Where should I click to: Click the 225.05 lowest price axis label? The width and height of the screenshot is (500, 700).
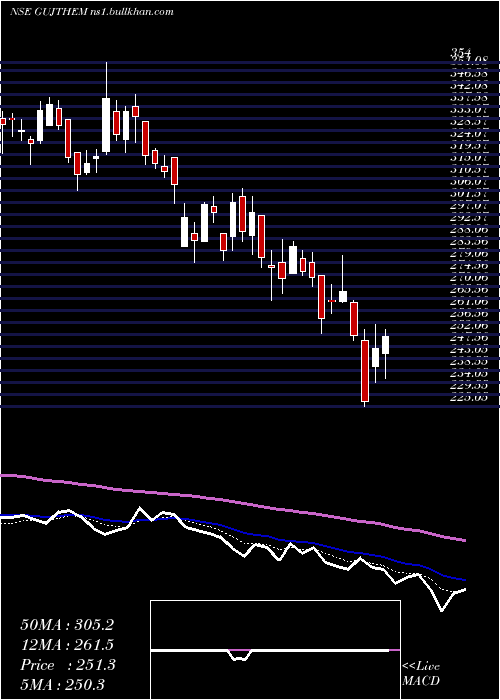(x=468, y=398)
